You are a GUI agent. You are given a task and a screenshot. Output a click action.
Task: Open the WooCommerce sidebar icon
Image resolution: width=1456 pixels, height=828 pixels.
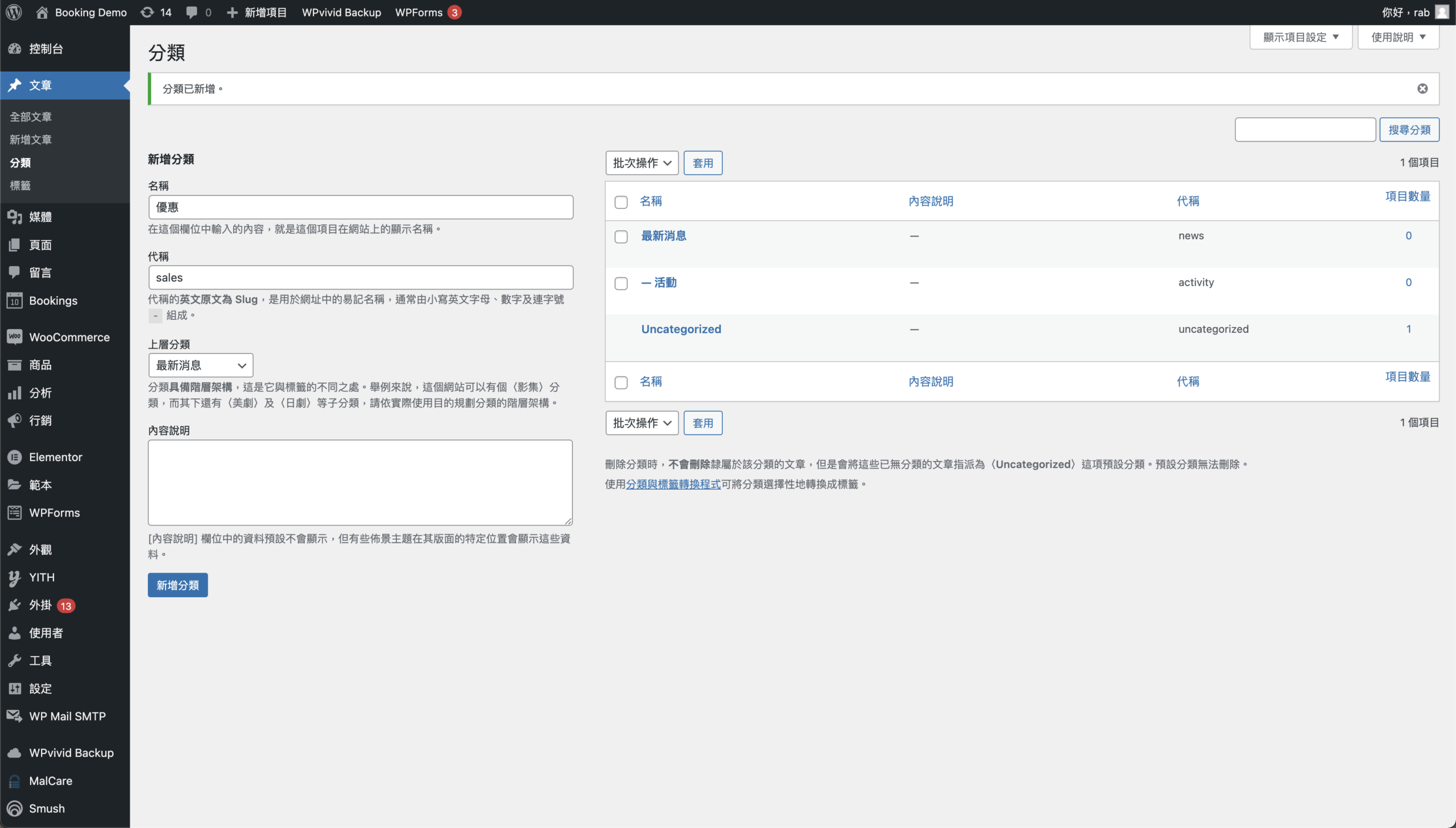15,337
